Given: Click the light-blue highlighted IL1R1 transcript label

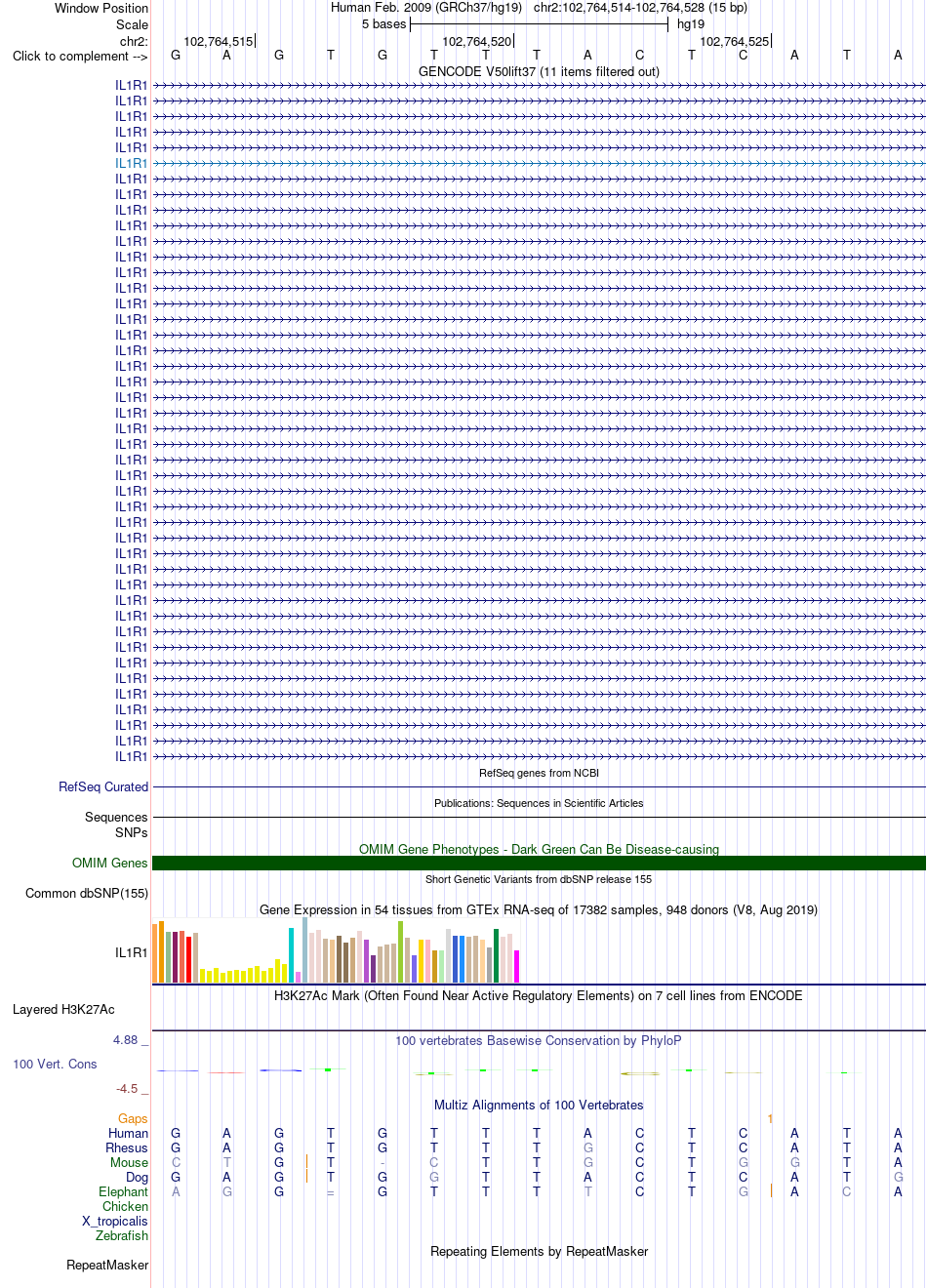Looking at the screenshot, I should tap(132, 163).
